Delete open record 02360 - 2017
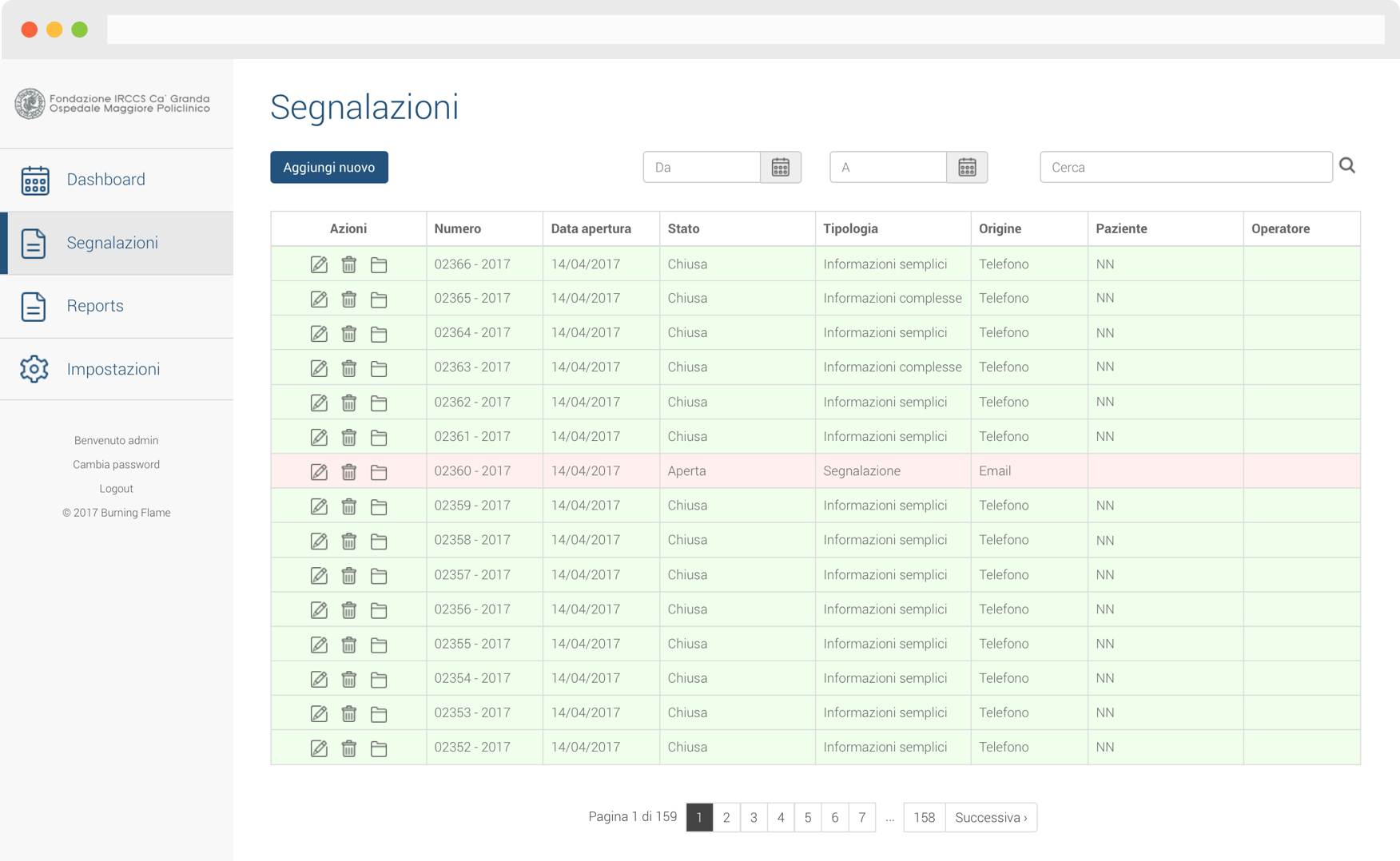The image size is (1400, 861). [x=348, y=471]
